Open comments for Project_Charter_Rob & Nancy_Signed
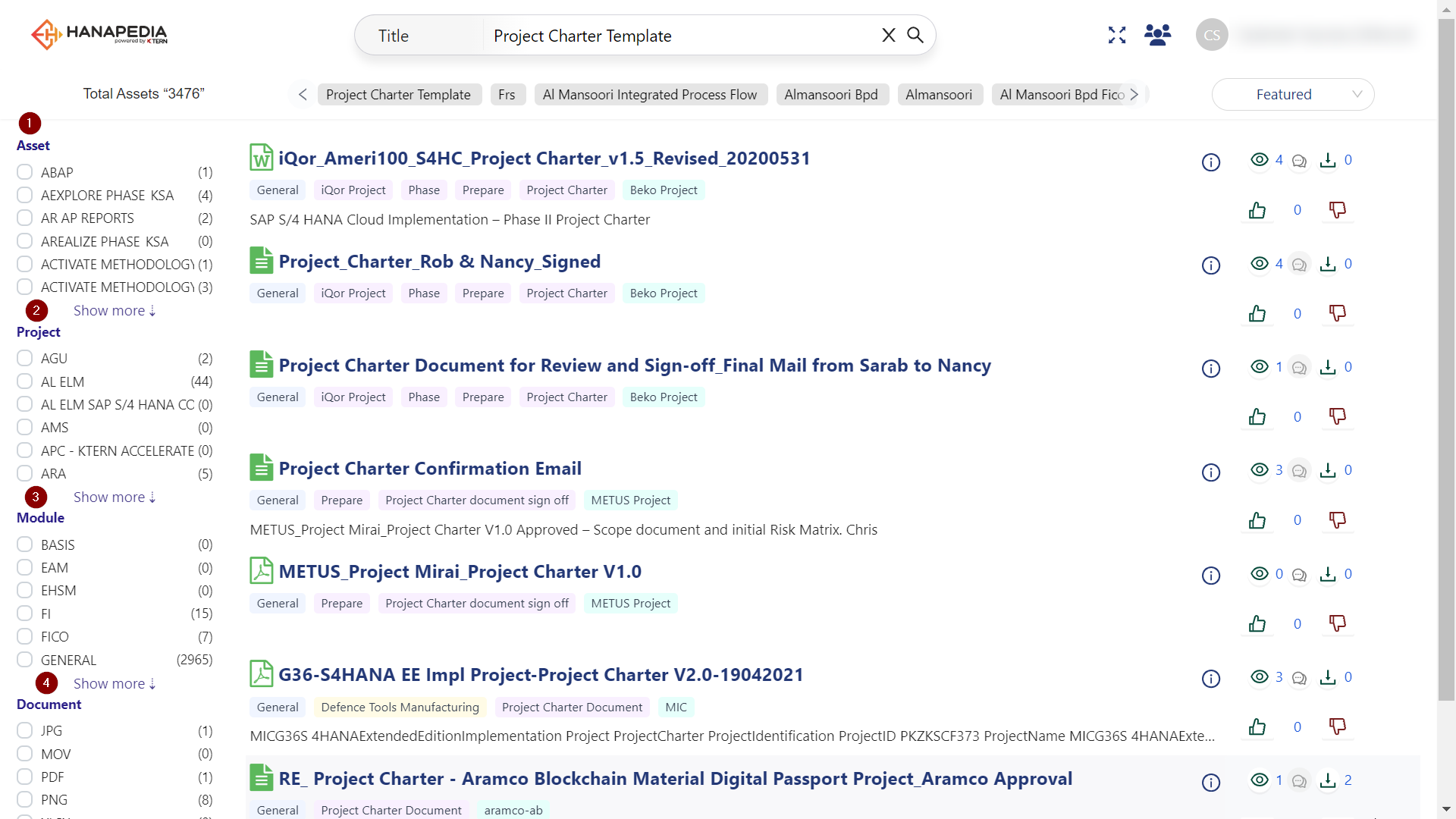This screenshot has height=819, width=1456. [x=1299, y=264]
